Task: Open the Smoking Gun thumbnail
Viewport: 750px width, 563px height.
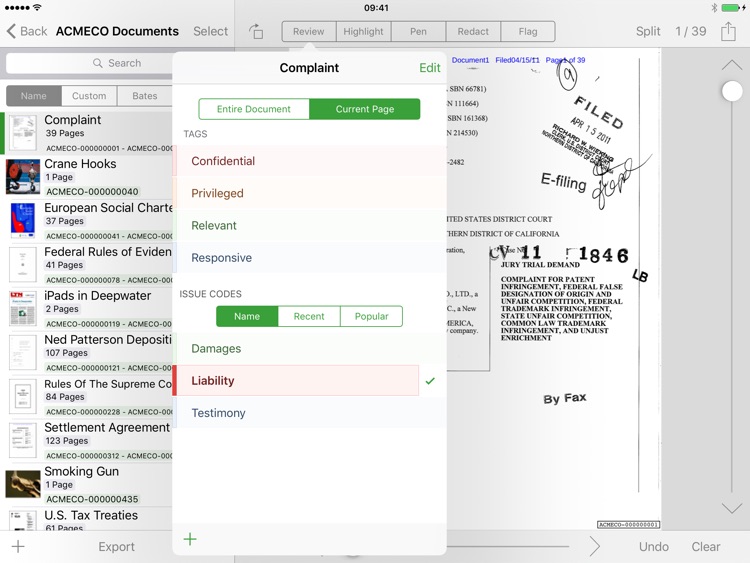Action: (x=22, y=484)
